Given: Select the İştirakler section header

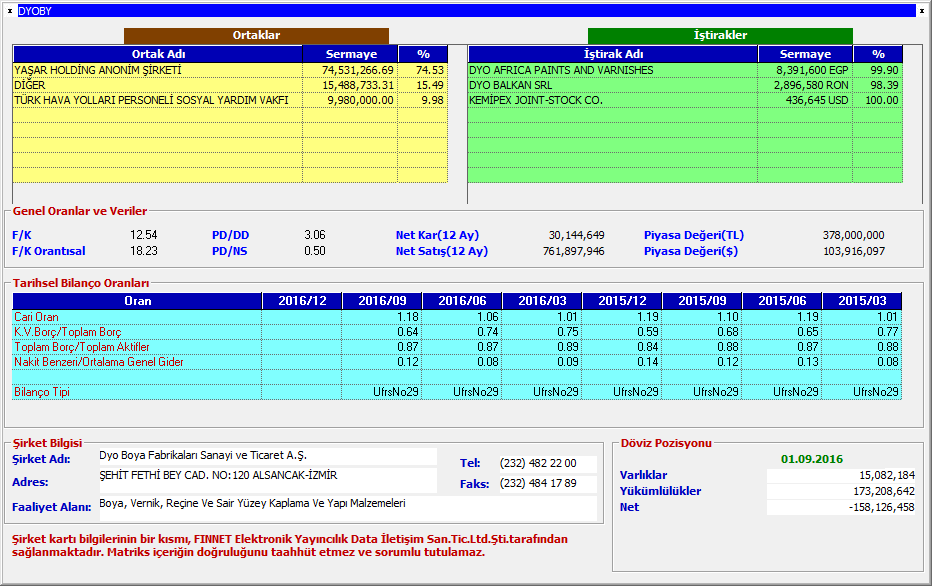Looking at the screenshot, I should (x=720, y=36).
